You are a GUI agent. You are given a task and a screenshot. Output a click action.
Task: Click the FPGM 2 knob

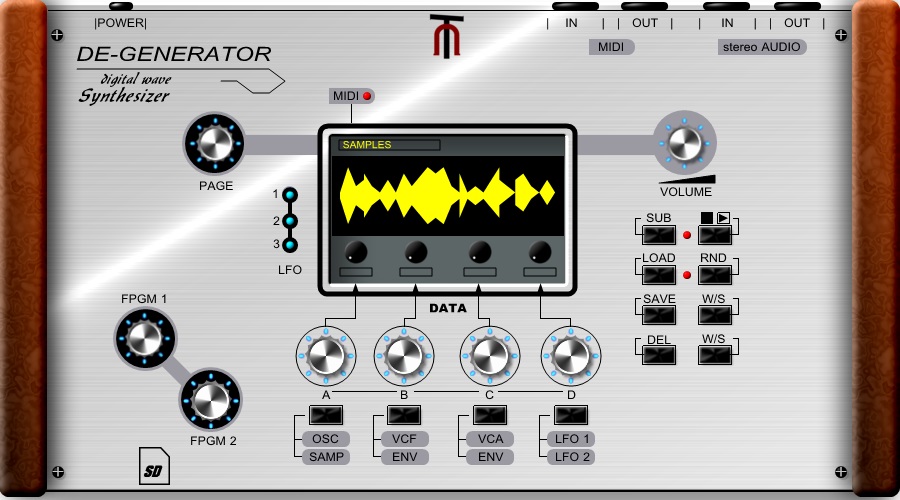pos(211,400)
